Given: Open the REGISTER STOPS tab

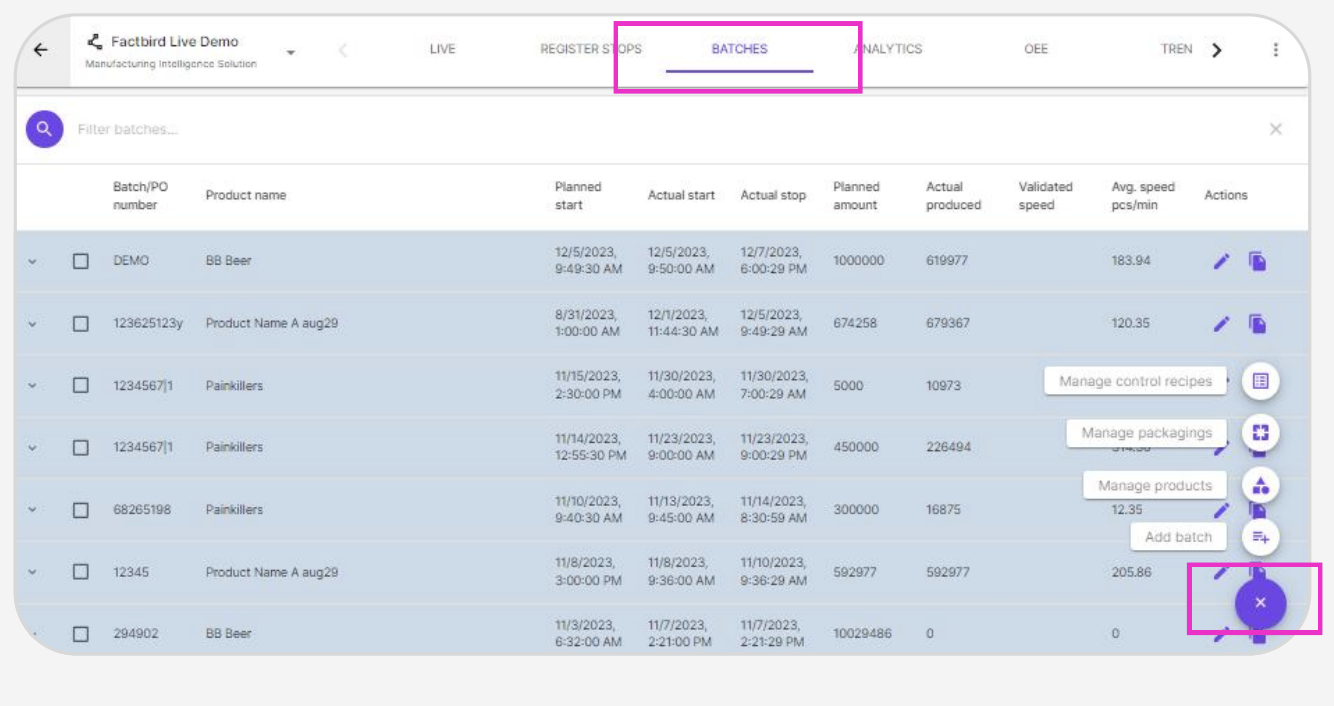Looking at the screenshot, I should [x=591, y=49].
